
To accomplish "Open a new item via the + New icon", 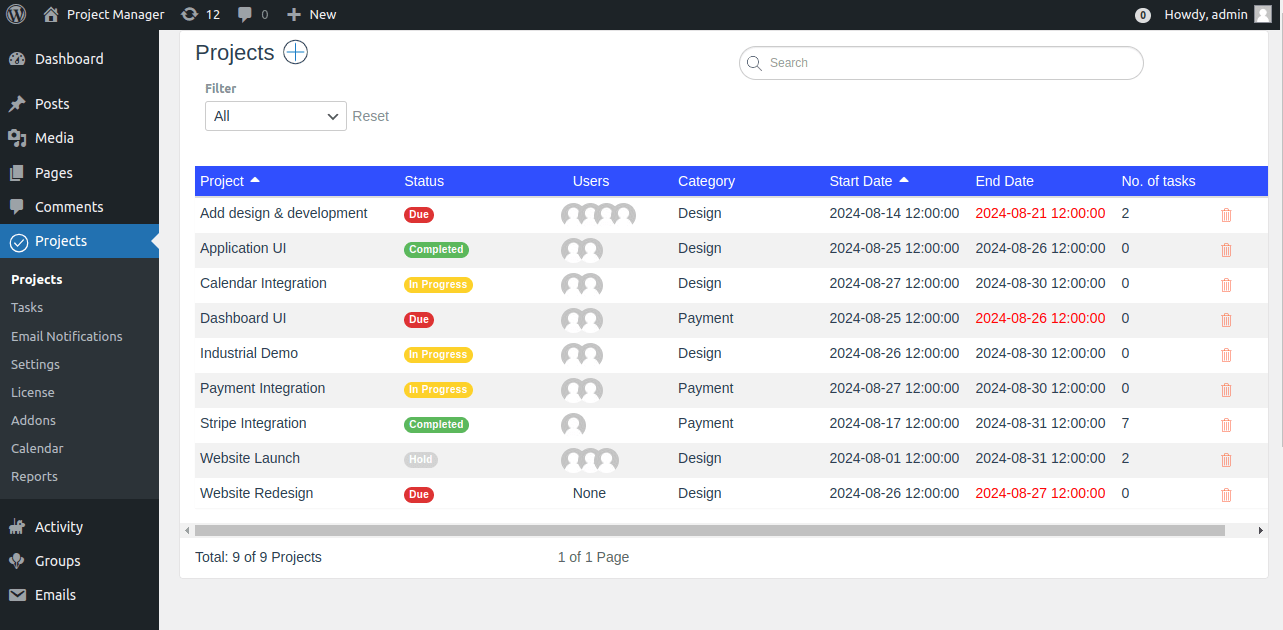I will point(311,14).
